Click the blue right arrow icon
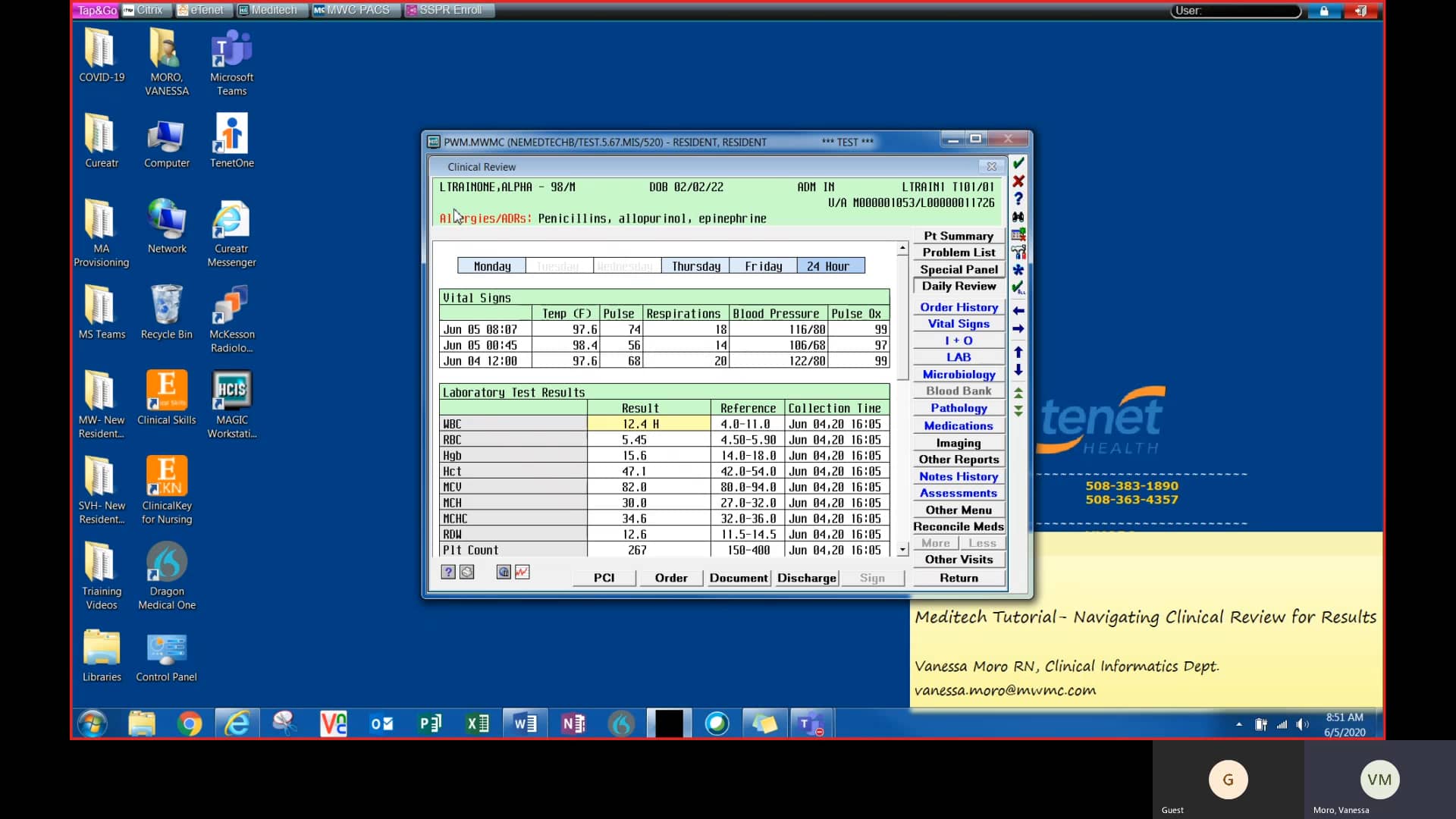The height and width of the screenshot is (819, 1456). click(1018, 329)
